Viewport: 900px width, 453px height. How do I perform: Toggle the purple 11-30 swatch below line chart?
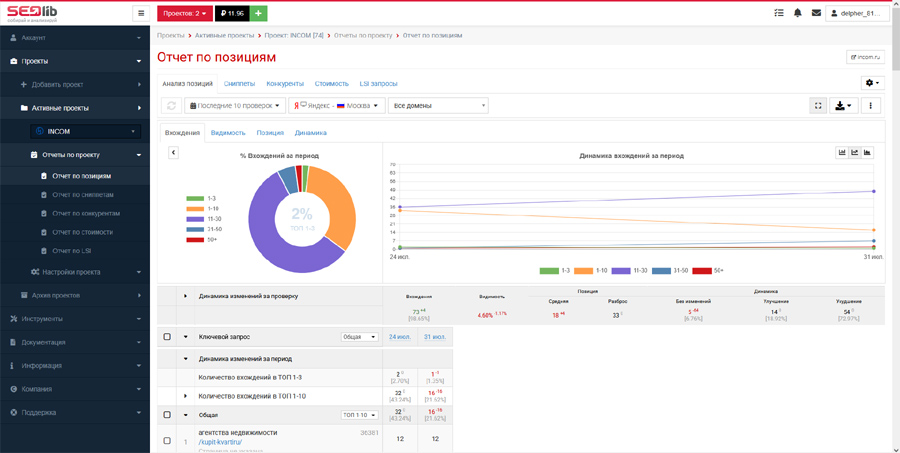(x=621, y=270)
